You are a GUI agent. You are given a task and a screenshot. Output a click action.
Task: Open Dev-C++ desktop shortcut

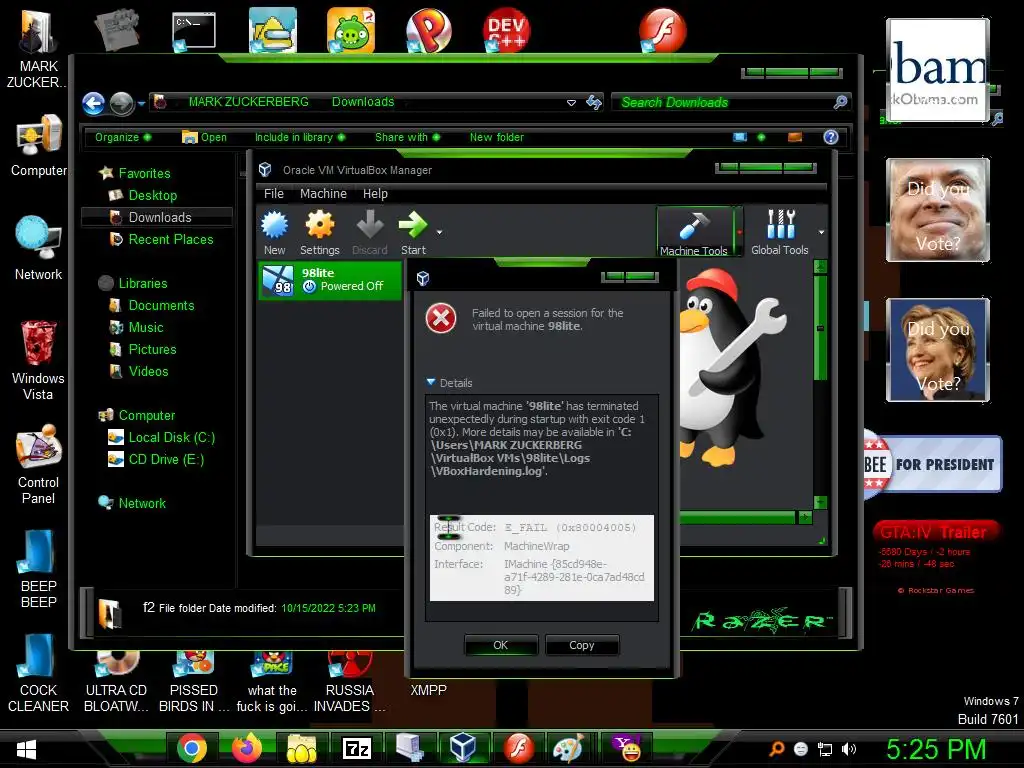(x=506, y=31)
